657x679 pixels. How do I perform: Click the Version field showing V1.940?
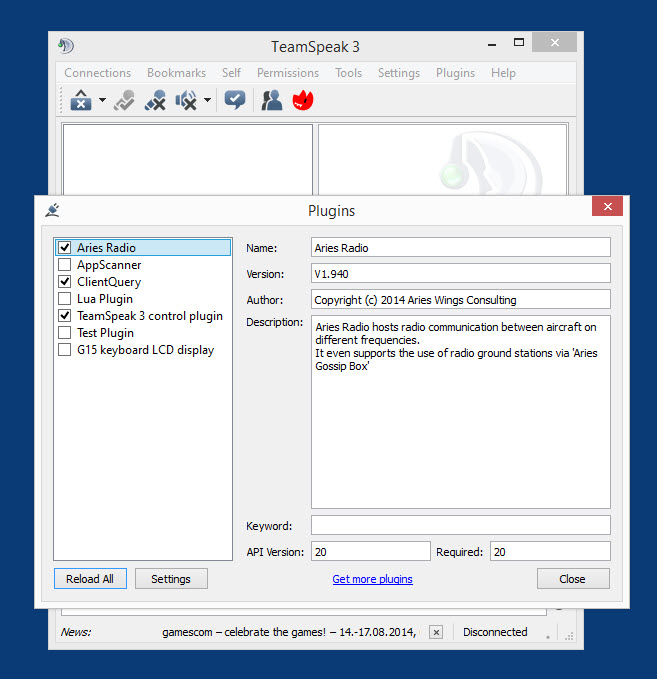tap(461, 273)
